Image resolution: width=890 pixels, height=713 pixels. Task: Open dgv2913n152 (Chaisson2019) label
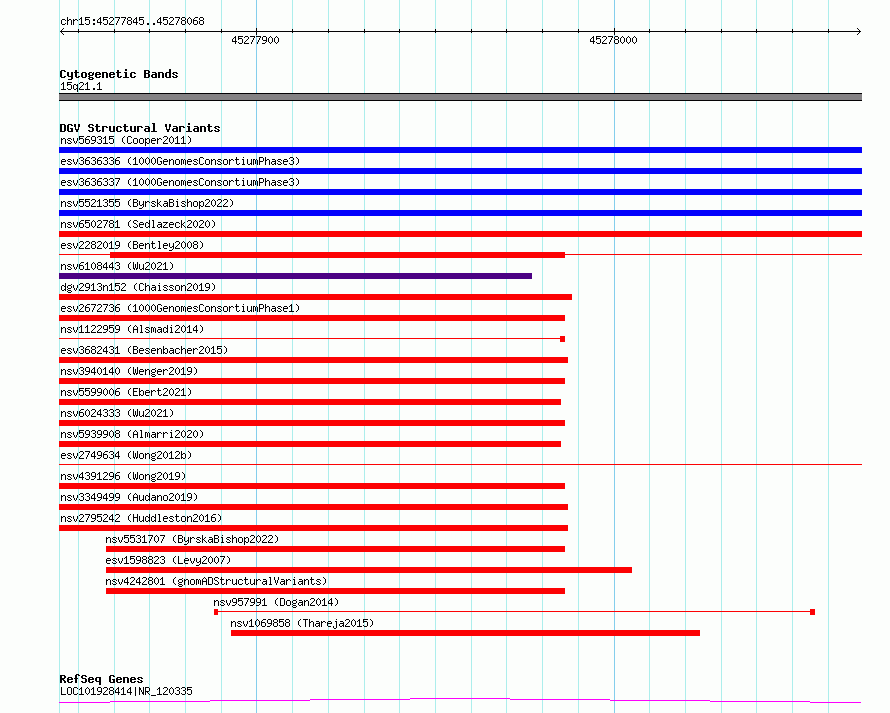click(138, 287)
